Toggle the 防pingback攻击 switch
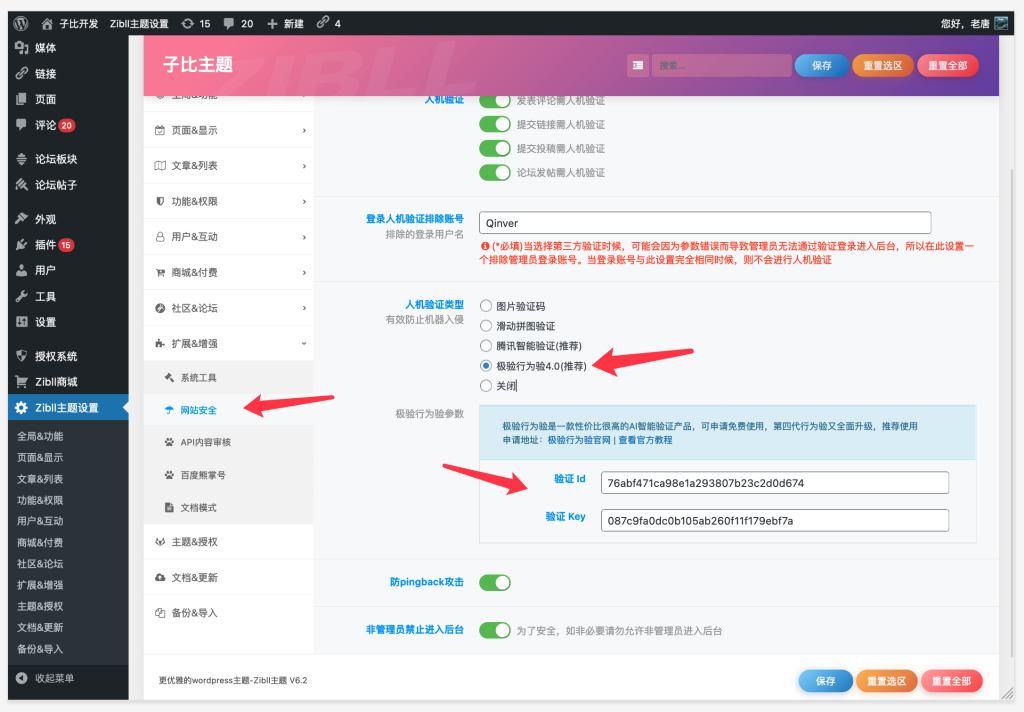1024x712 pixels. [494, 582]
